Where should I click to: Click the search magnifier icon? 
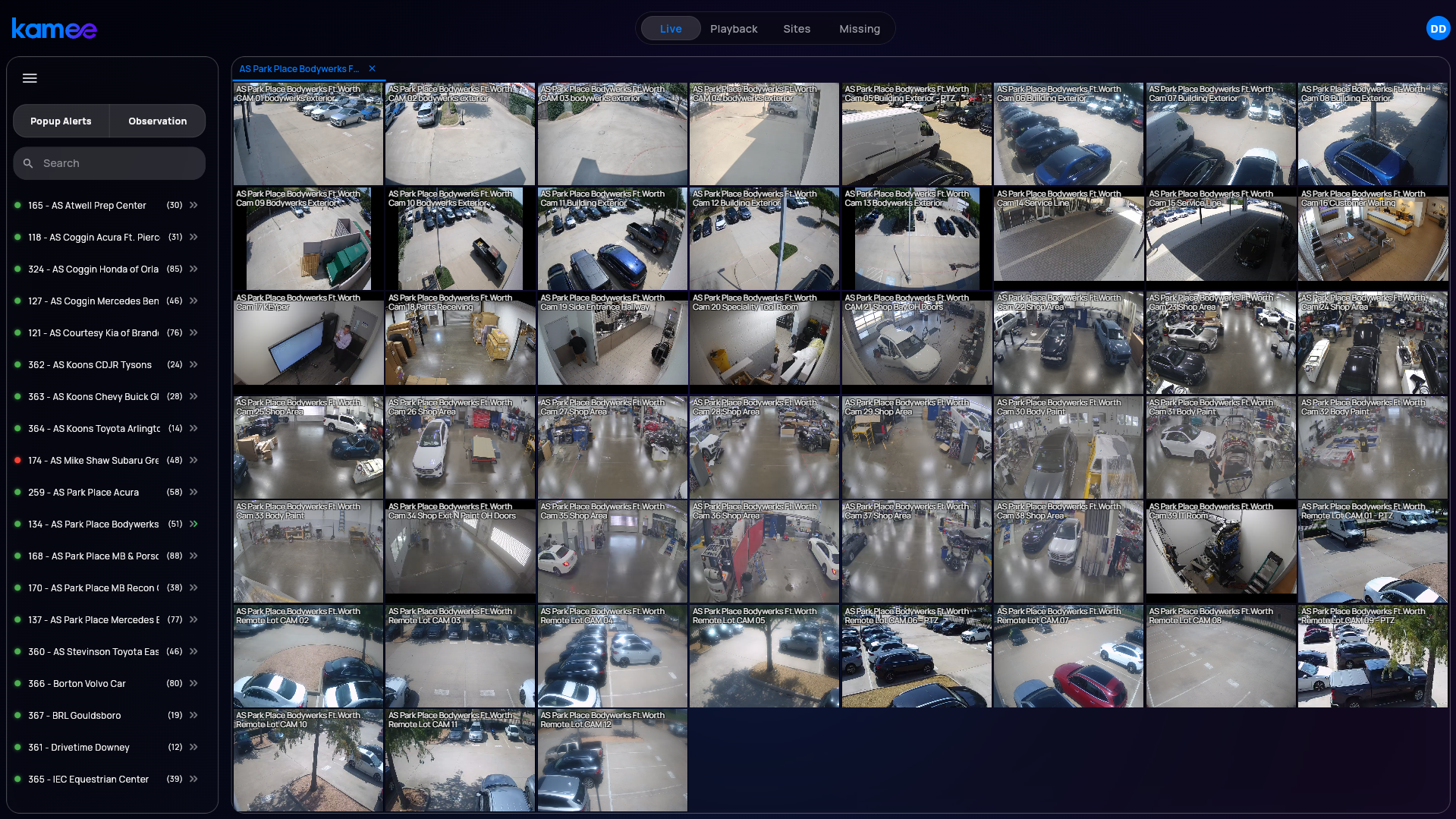coord(28,163)
